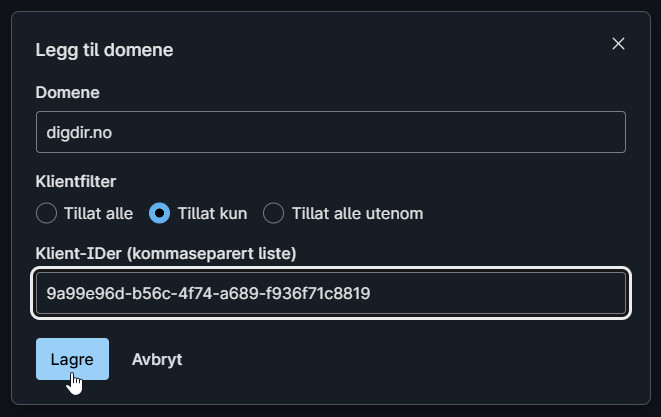Screen dimensions: 661x417
Task: Close the Legg til domene dialog
Action: (x=618, y=44)
